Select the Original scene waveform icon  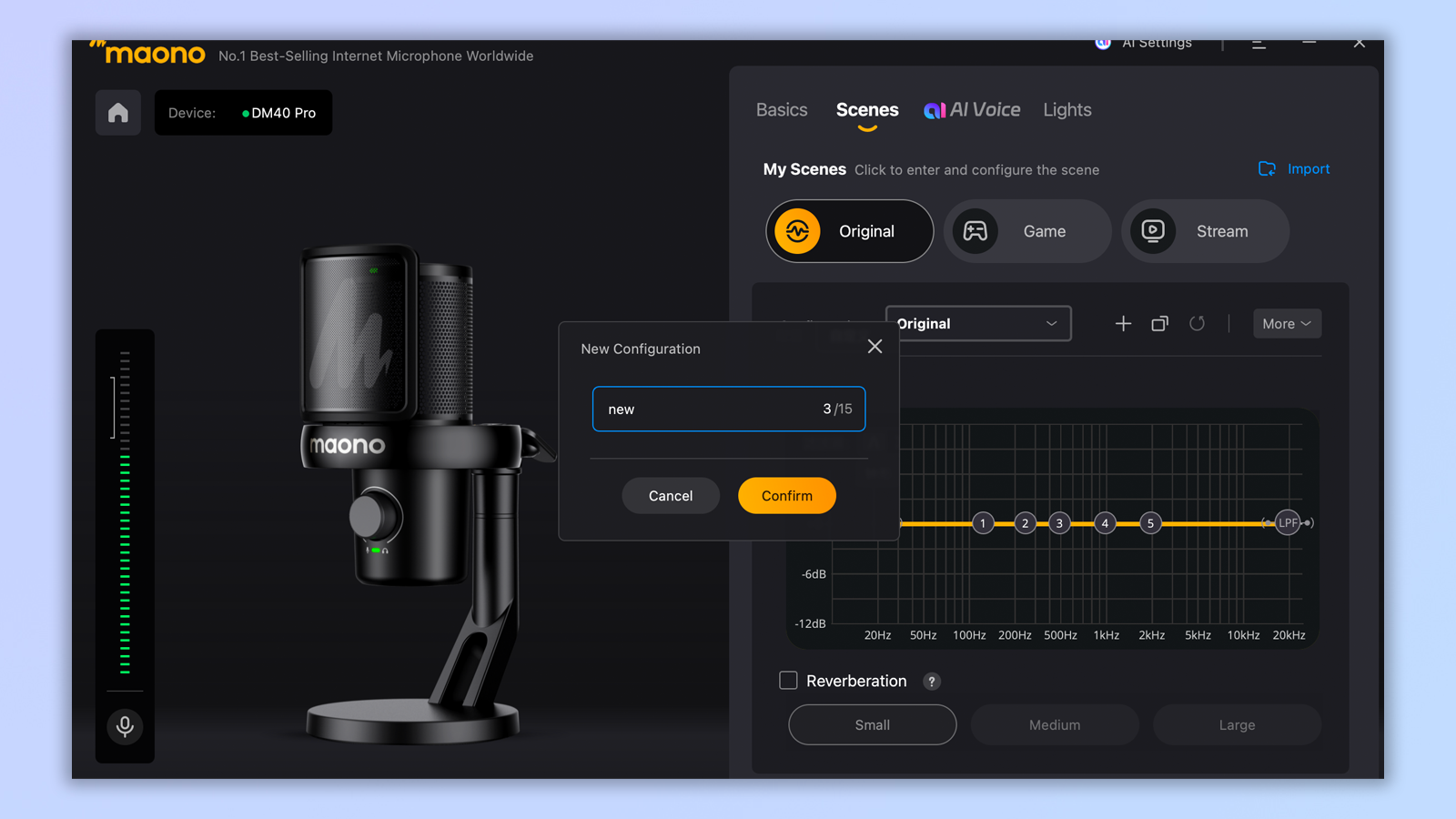798,231
